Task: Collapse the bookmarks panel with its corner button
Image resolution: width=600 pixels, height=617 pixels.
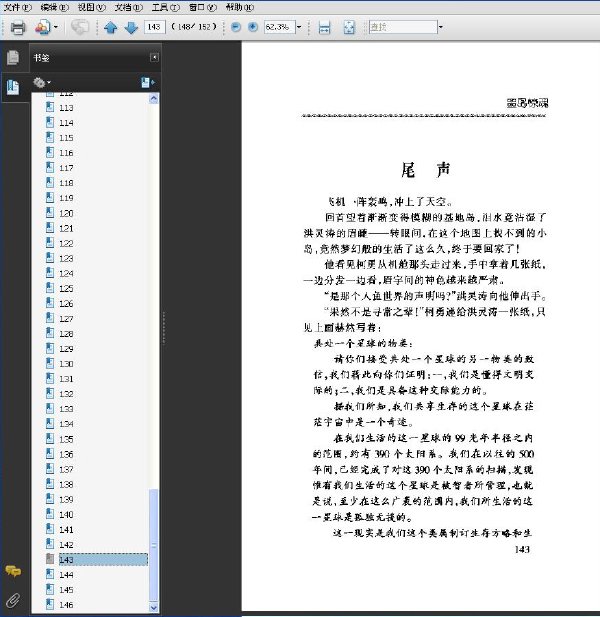Action: [154, 57]
